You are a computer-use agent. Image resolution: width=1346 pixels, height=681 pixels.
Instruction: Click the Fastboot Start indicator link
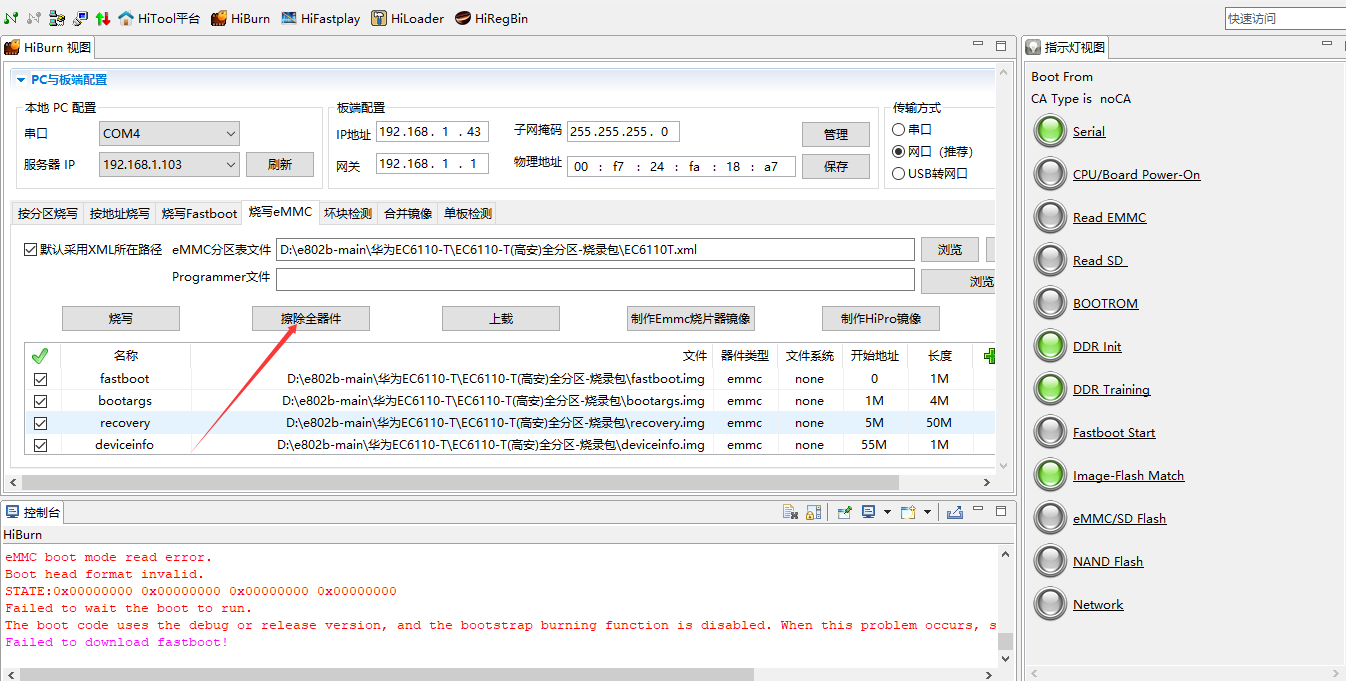click(1114, 432)
